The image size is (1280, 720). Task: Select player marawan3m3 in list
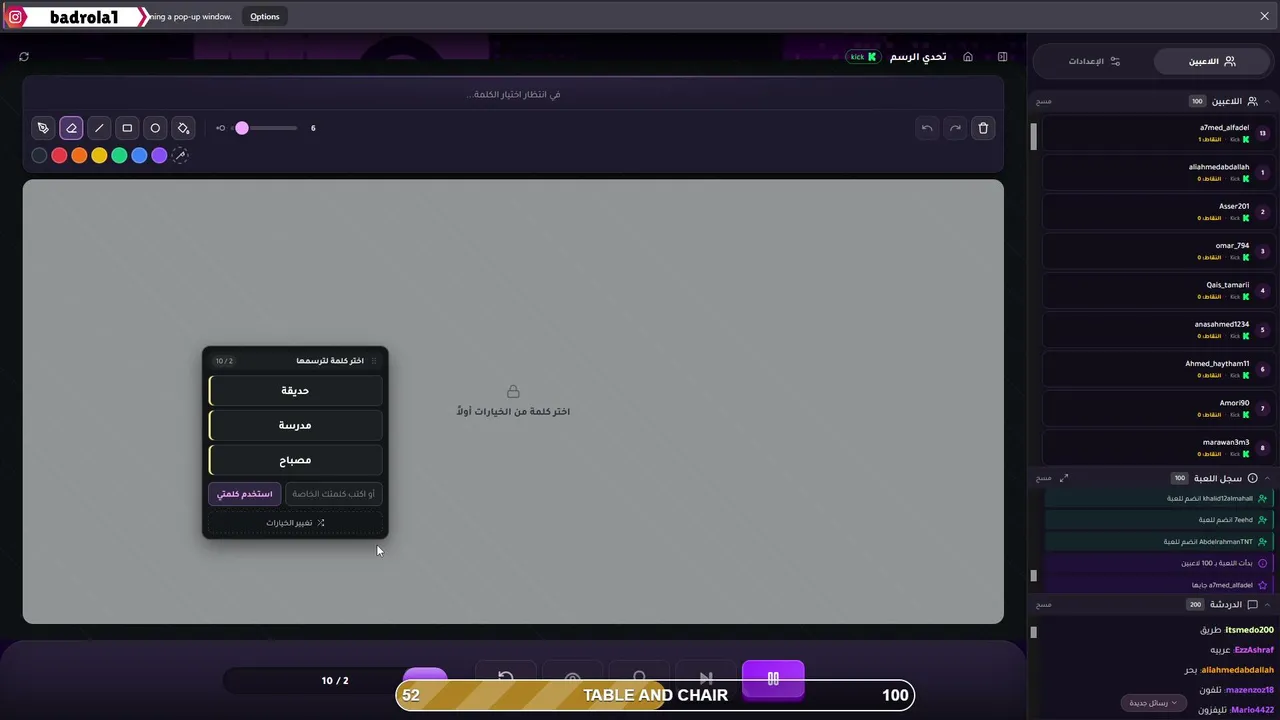pos(1157,447)
